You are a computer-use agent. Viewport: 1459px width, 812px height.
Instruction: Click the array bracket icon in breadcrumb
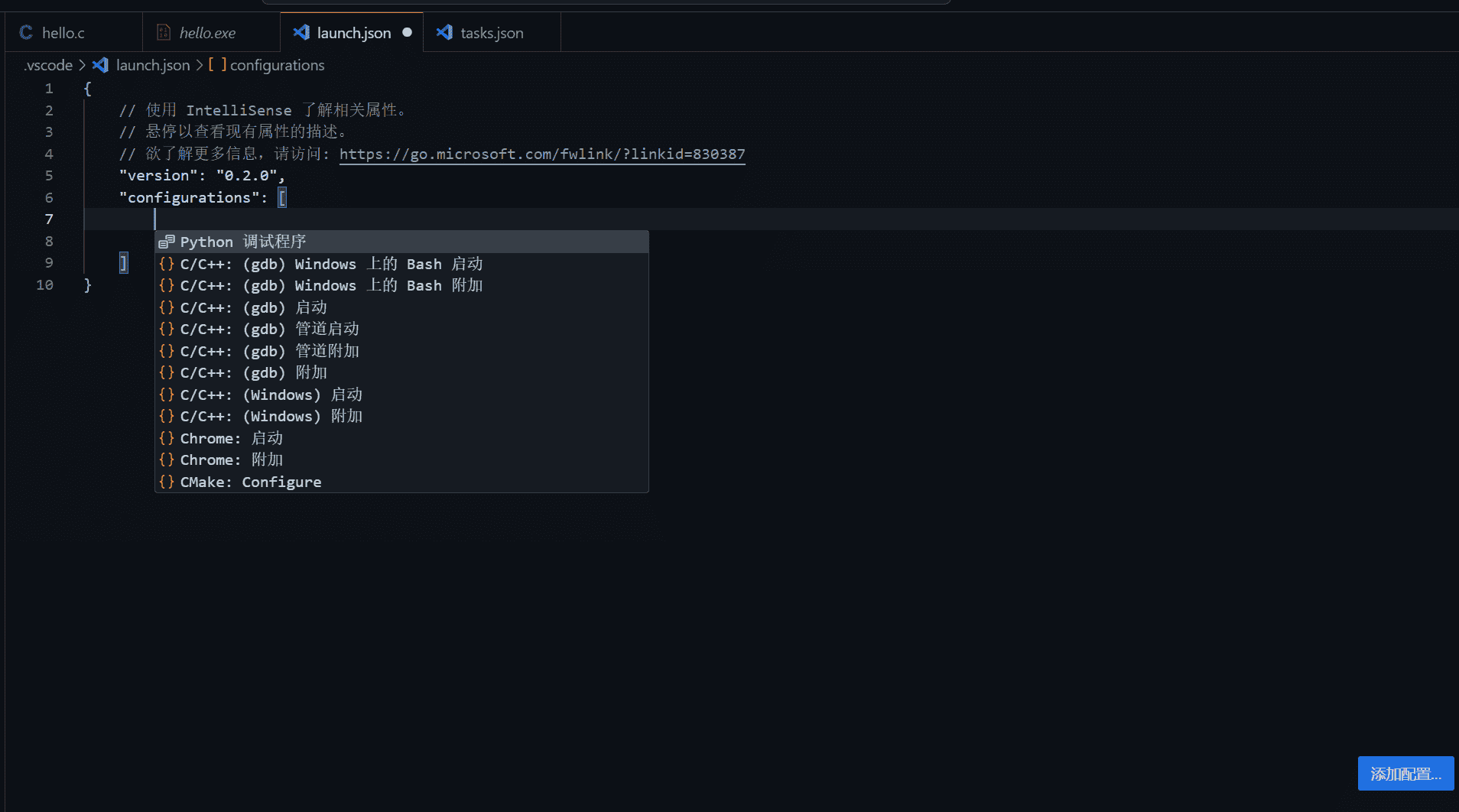217,65
